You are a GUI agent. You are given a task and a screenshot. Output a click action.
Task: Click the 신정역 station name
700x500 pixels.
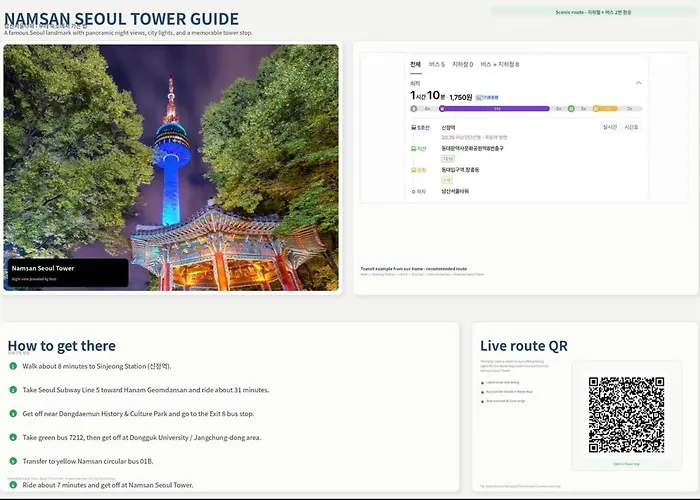[x=448, y=128]
